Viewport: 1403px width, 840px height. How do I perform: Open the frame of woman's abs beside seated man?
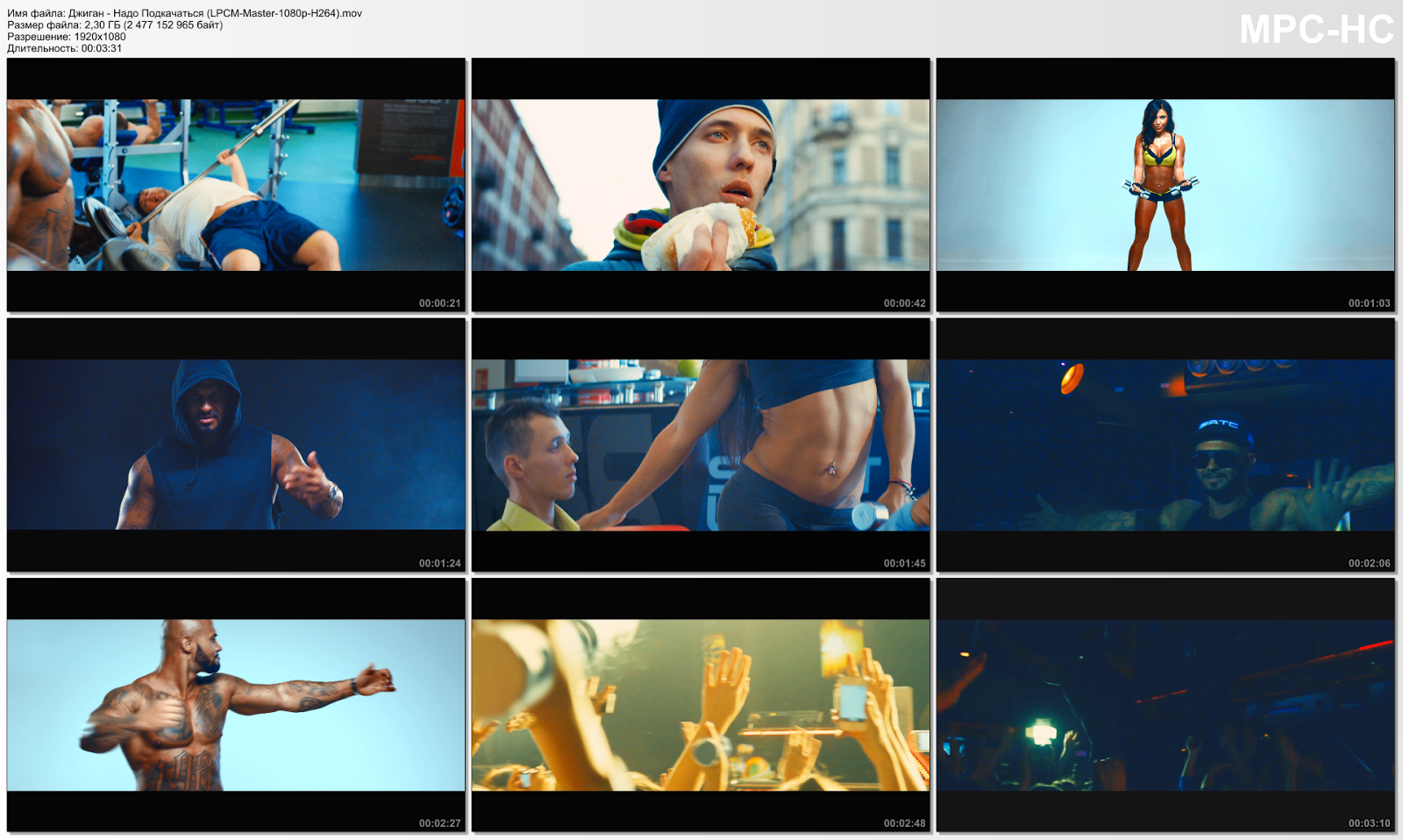[701, 445]
